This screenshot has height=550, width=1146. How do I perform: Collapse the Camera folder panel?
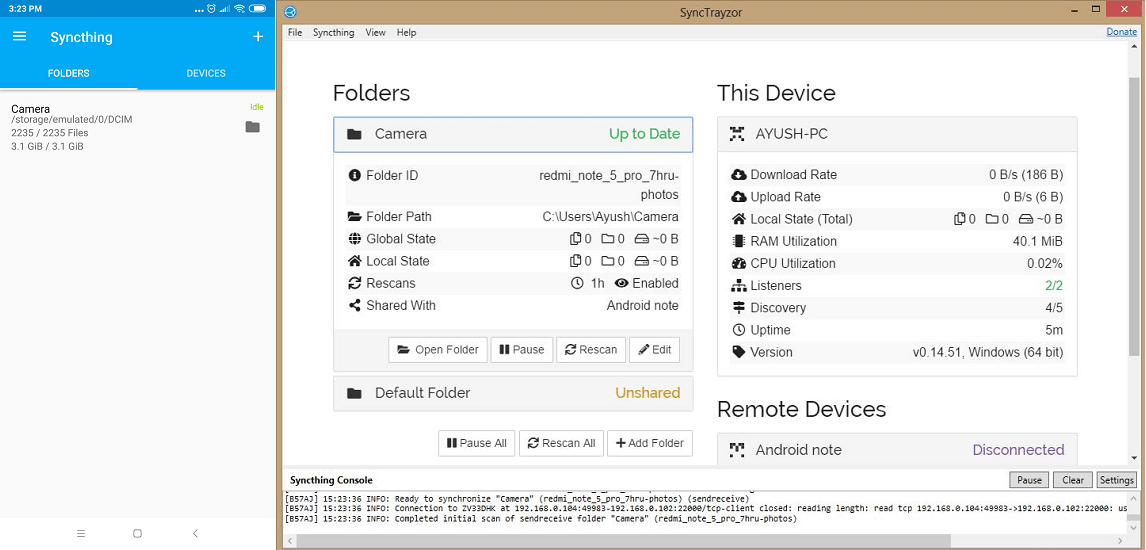(x=513, y=134)
